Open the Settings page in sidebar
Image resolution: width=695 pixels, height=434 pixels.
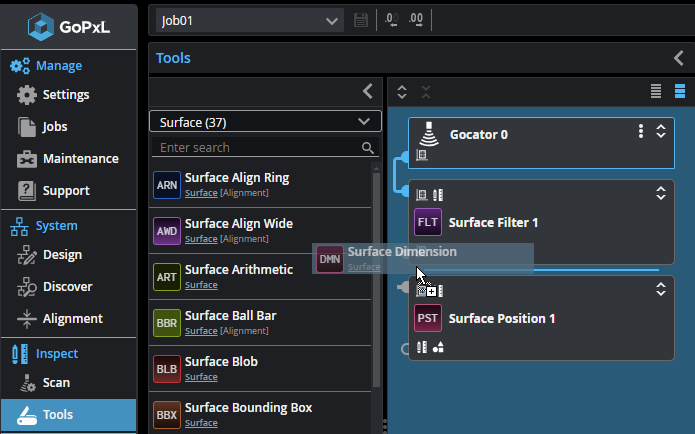coord(66,95)
